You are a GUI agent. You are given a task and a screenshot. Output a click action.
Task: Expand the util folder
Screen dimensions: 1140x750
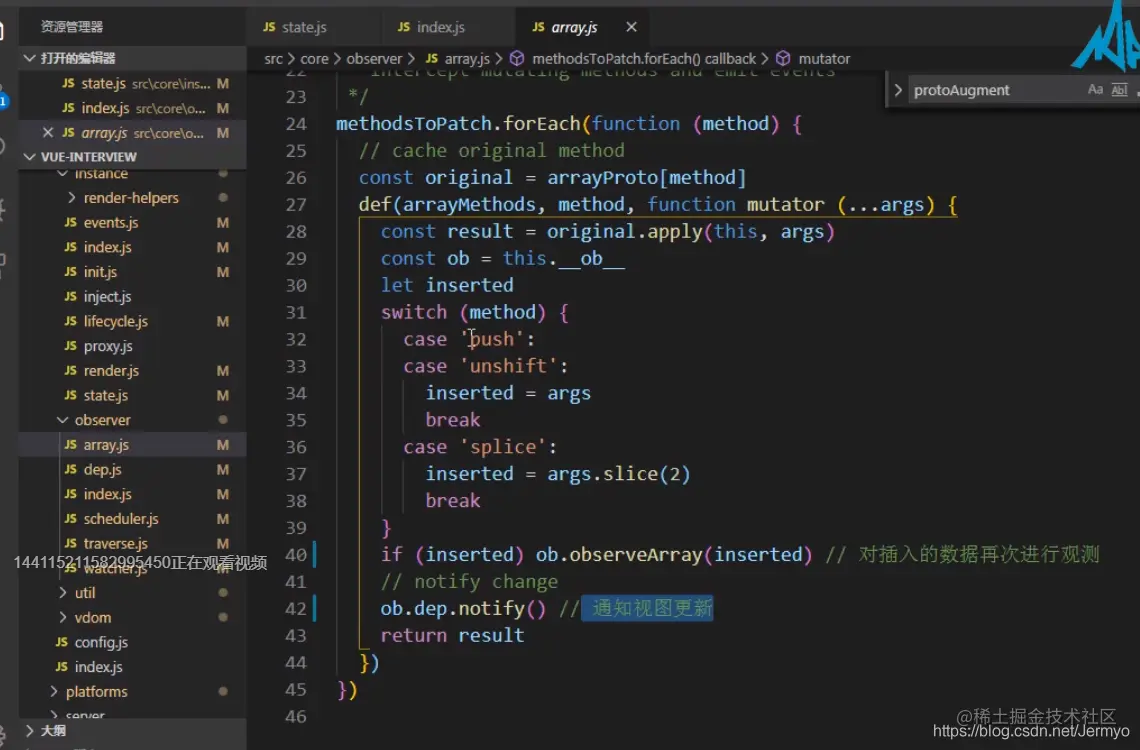tap(63, 593)
